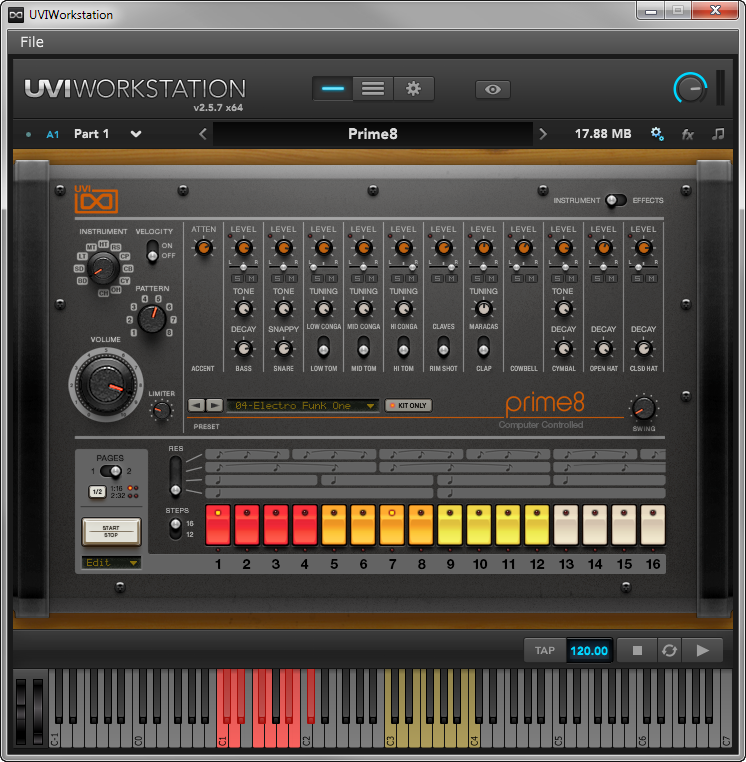Open the File menu
The width and height of the screenshot is (746, 762).
click(x=32, y=42)
